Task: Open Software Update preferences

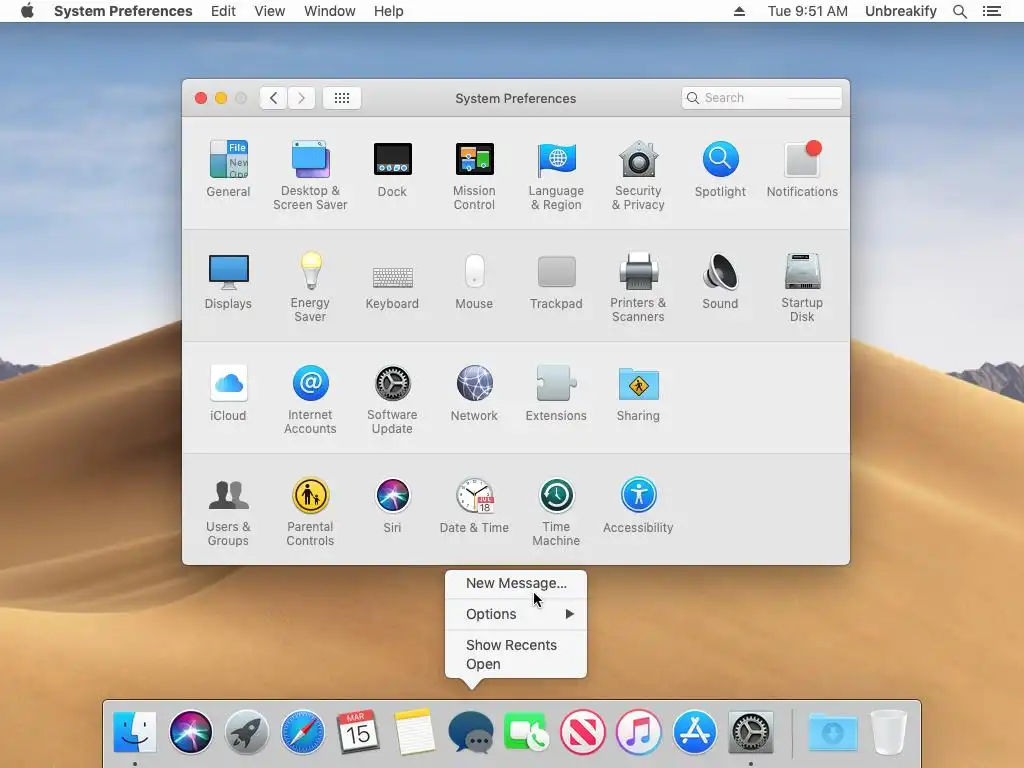Action: coord(392,400)
